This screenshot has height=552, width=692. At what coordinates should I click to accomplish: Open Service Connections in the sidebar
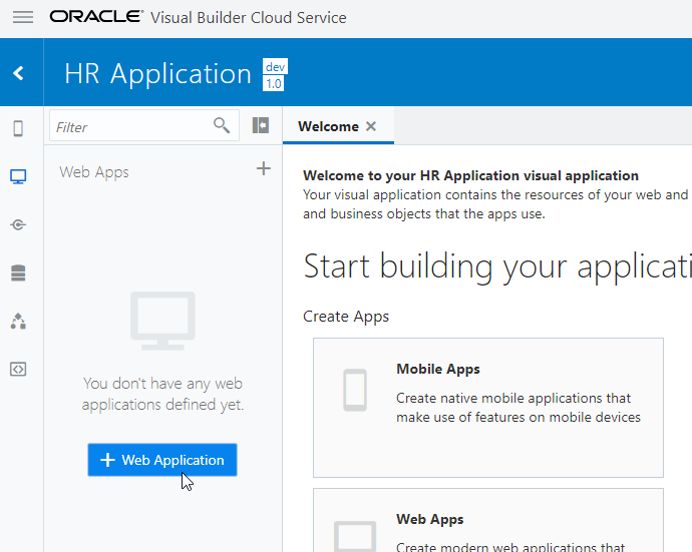18,225
